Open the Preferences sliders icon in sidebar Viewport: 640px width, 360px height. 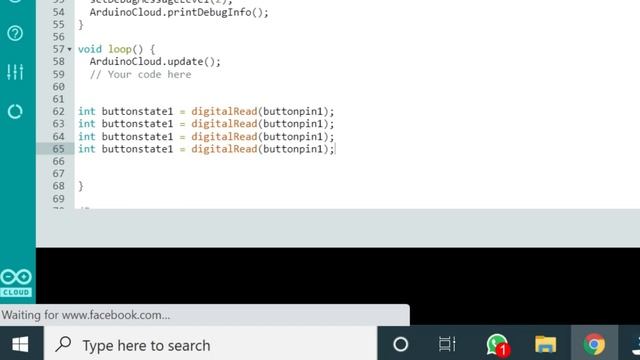pyautogui.click(x=15, y=72)
